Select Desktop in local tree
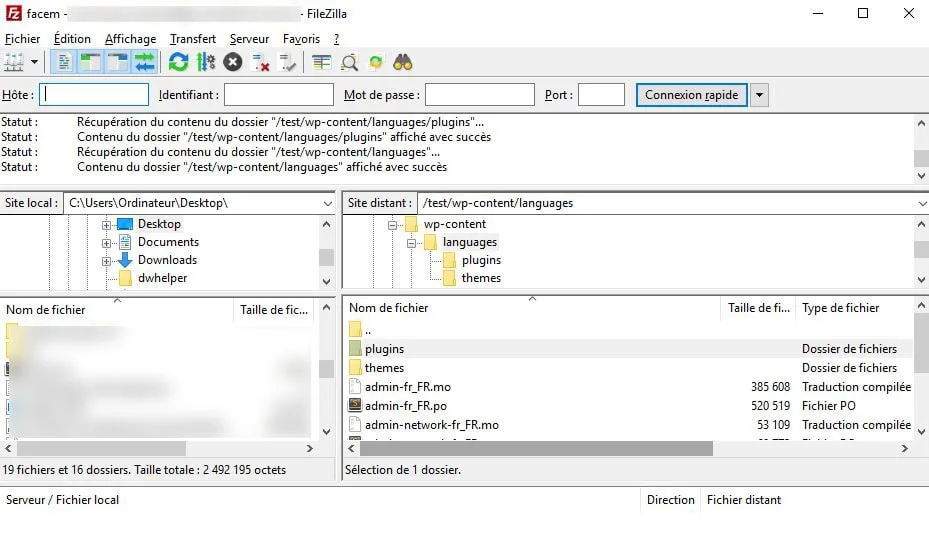 (x=159, y=224)
